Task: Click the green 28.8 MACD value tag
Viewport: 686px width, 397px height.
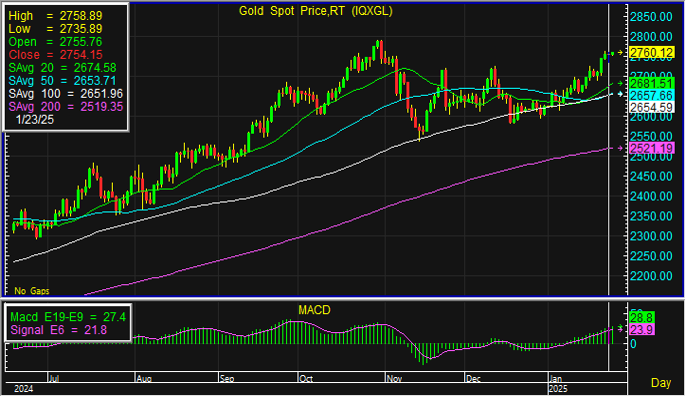Action: [641, 317]
